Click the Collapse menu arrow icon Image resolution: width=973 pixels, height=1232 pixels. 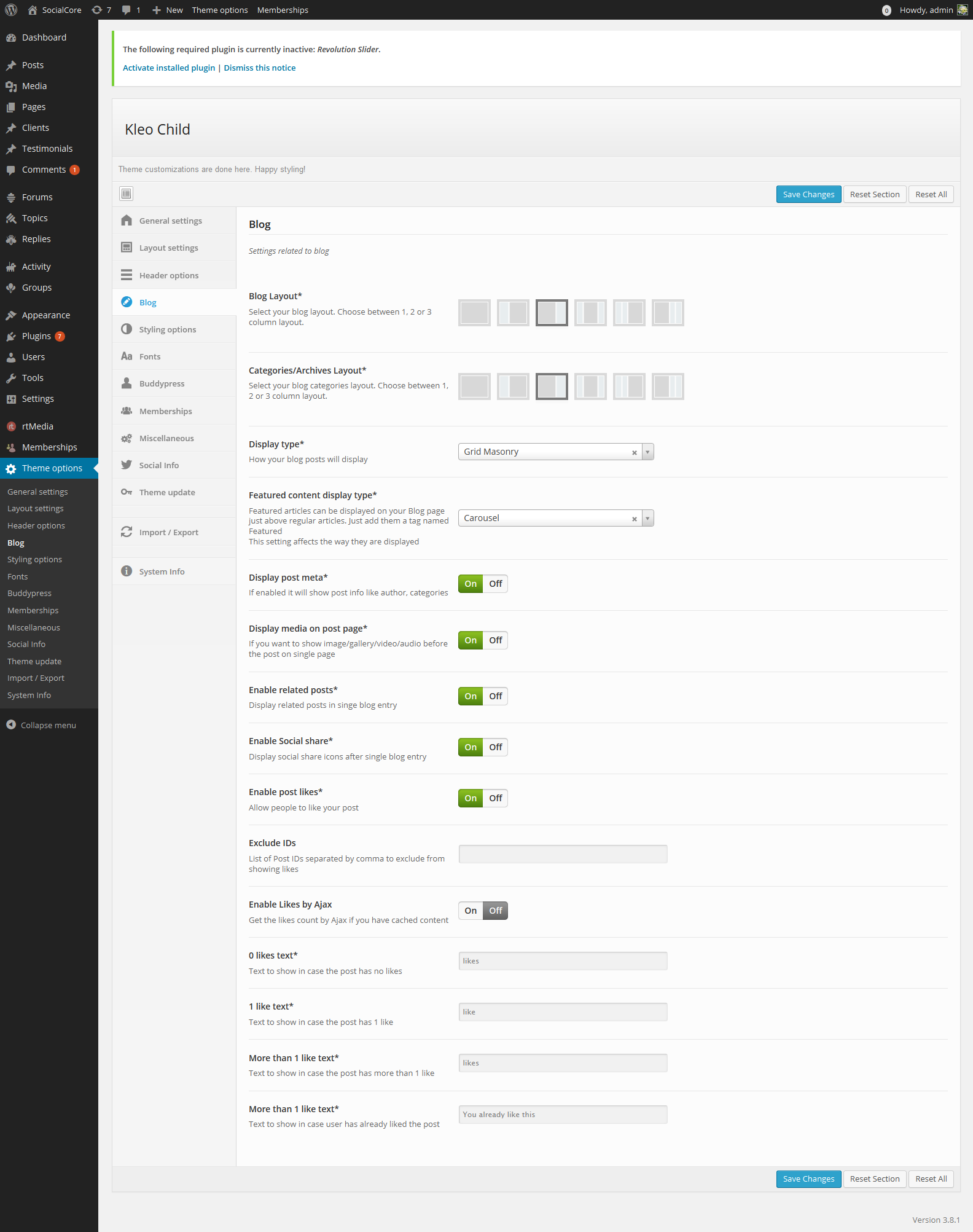point(11,725)
